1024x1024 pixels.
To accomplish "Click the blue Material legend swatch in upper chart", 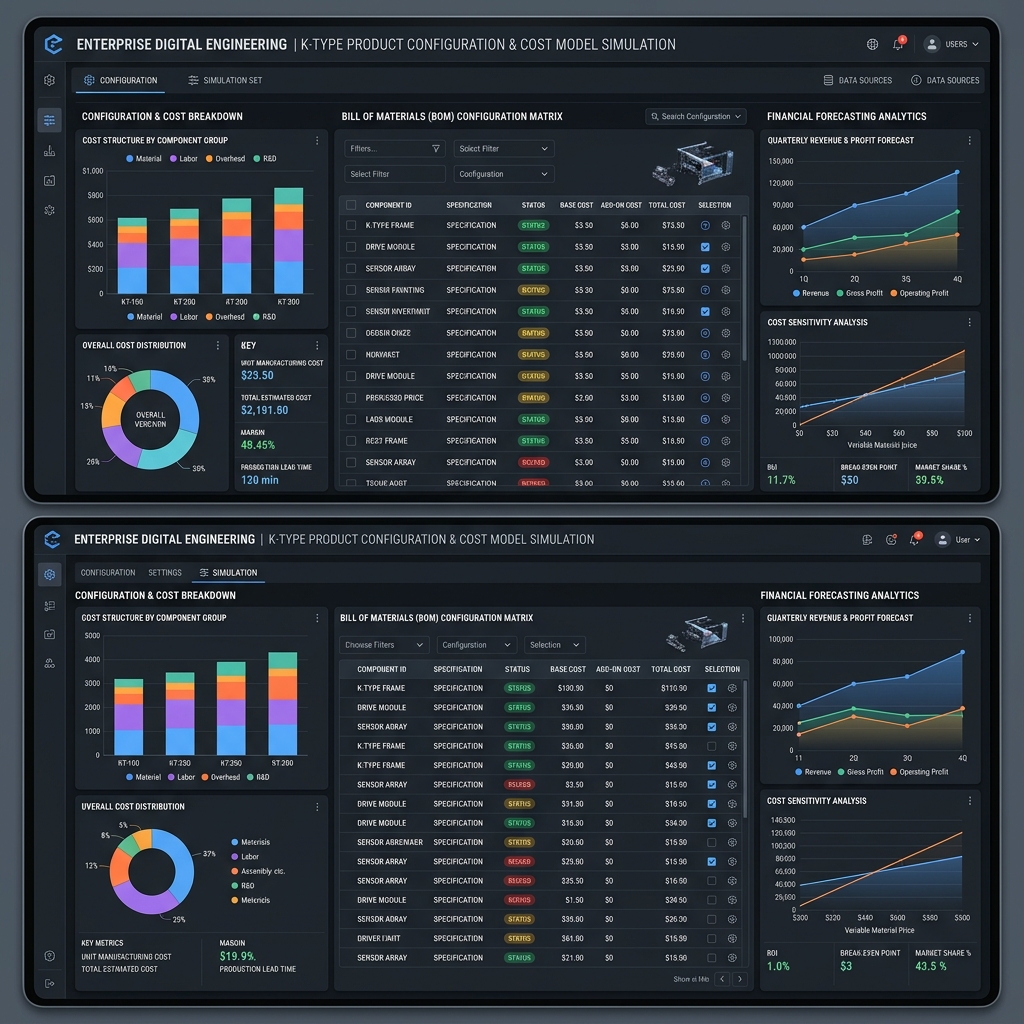I will pos(129,159).
